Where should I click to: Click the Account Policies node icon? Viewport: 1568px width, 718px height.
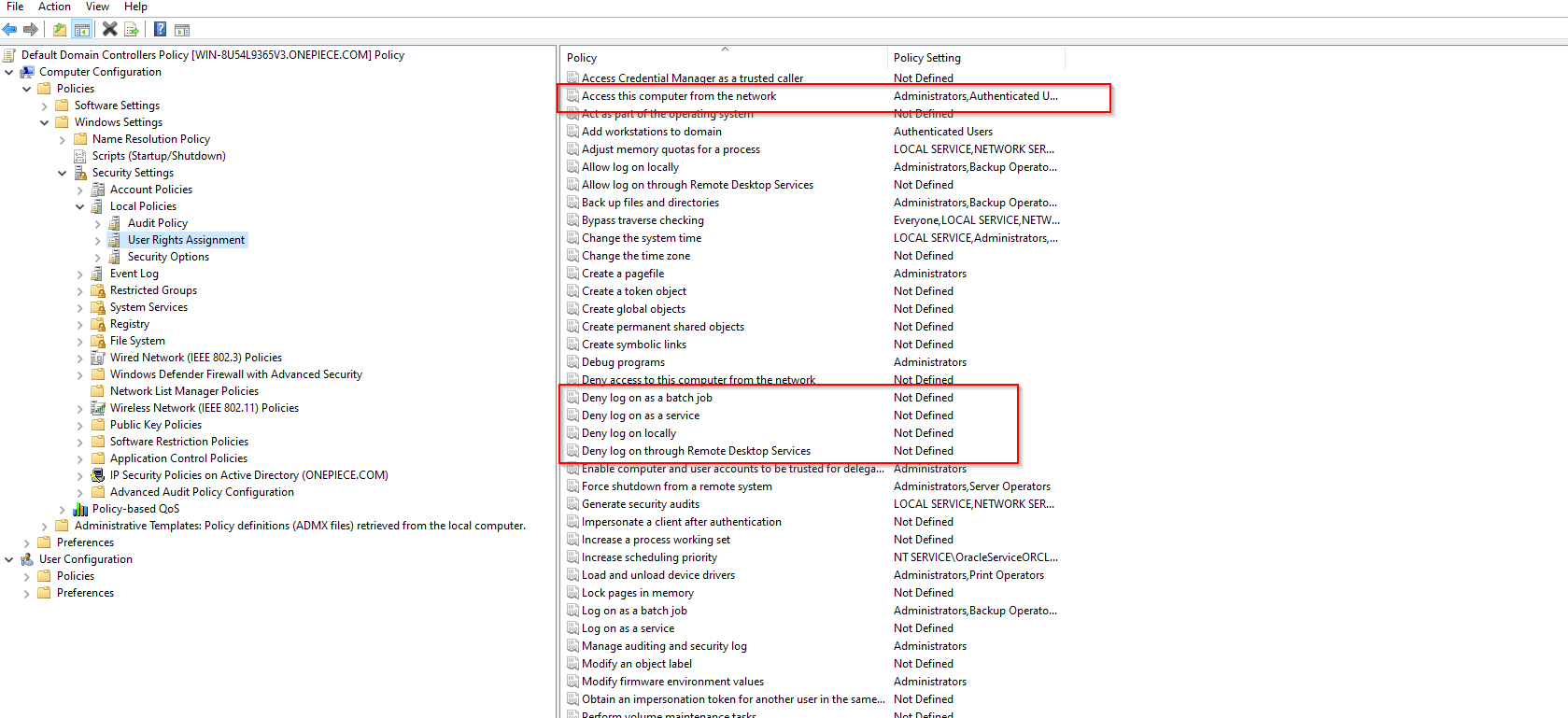click(x=98, y=190)
